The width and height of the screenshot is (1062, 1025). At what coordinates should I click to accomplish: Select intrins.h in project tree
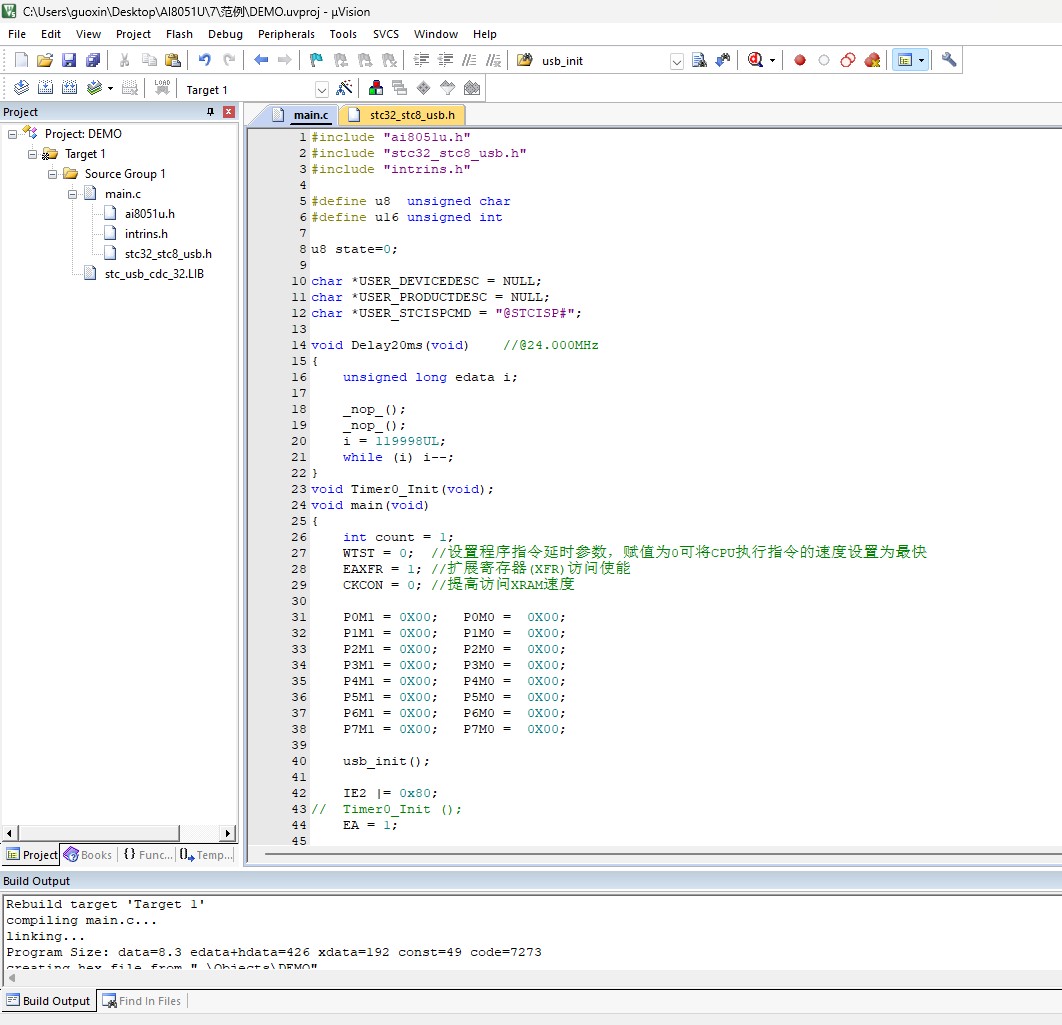146,234
